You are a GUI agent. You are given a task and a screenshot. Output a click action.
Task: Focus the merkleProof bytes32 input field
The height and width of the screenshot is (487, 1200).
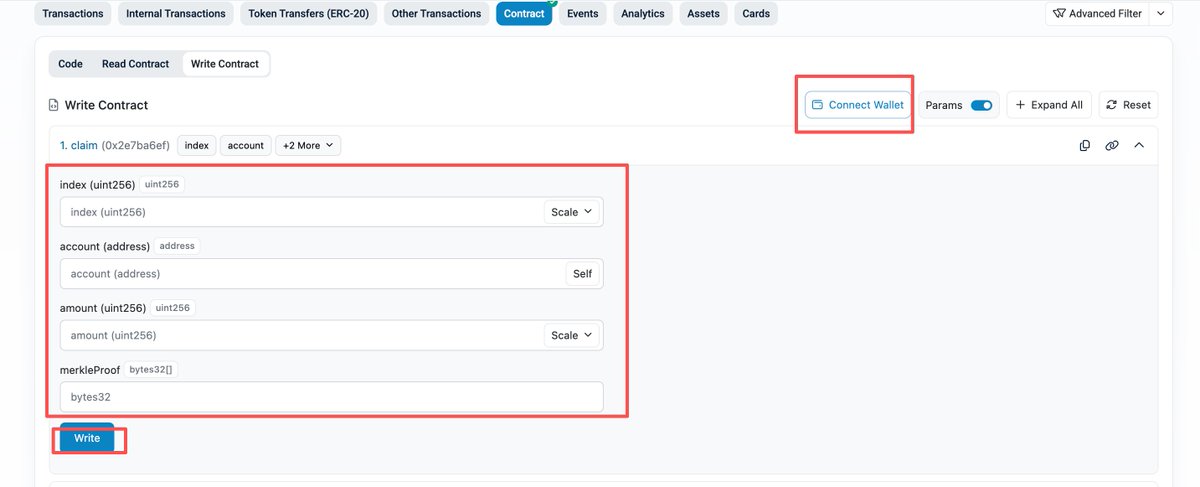pyautogui.click(x=332, y=397)
